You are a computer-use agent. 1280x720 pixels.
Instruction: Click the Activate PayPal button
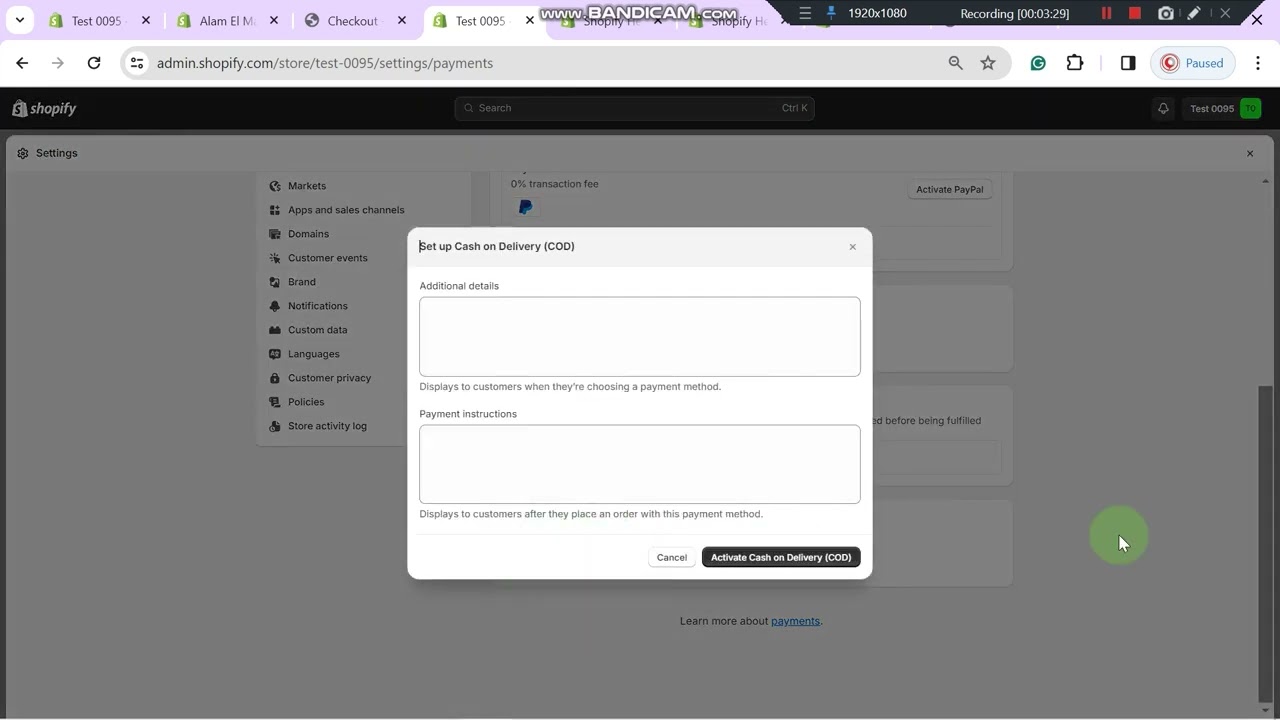tap(950, 189)
